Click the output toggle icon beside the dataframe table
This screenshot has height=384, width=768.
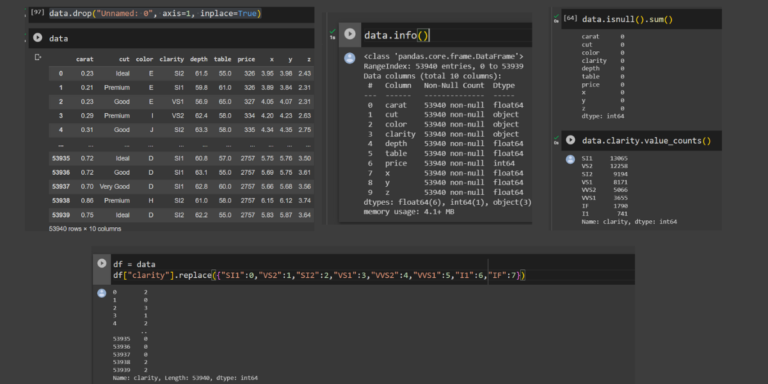[38, 57]
